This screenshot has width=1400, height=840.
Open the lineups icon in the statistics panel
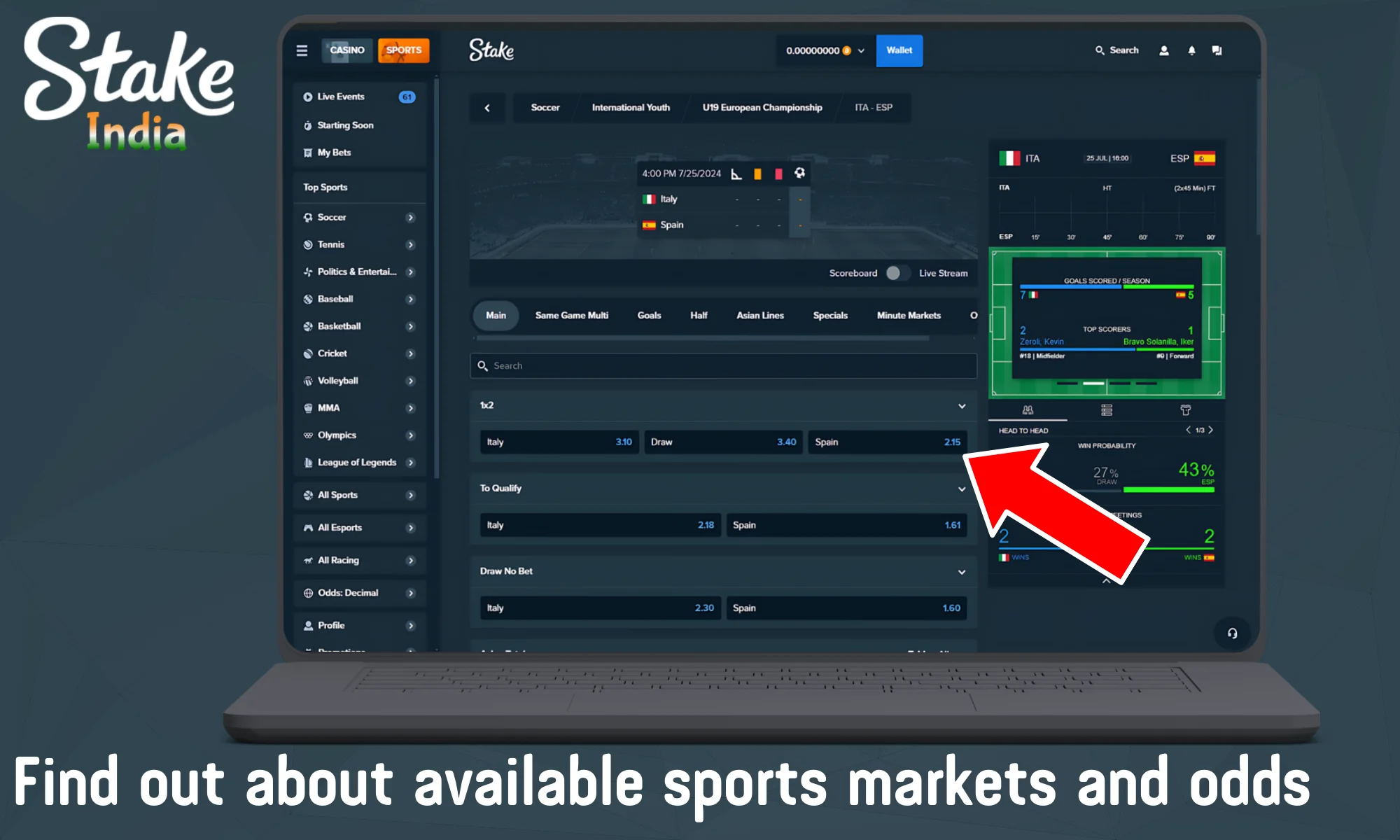pos(1106,410)
